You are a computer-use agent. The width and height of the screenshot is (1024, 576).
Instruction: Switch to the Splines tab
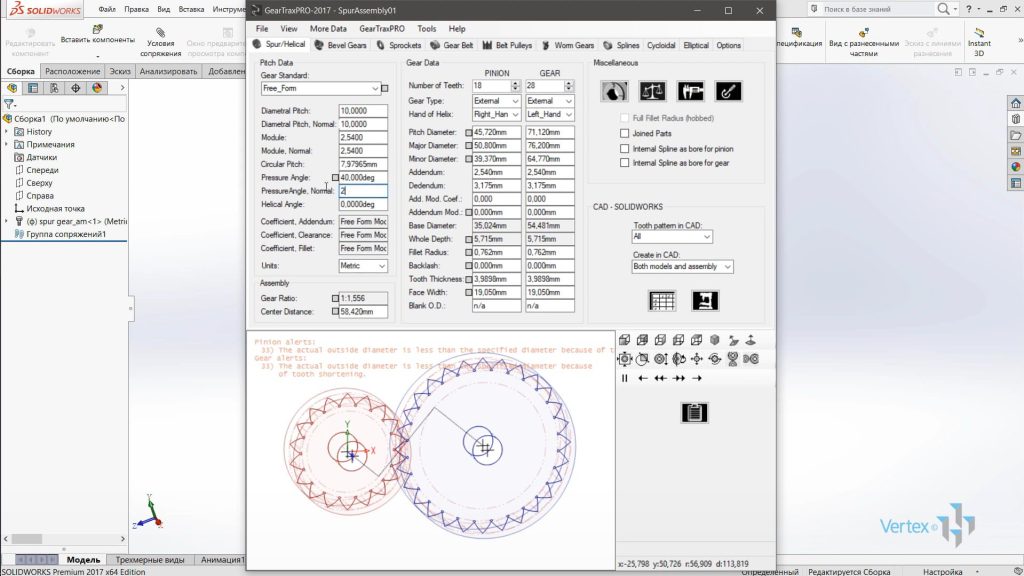pos(621,45)
